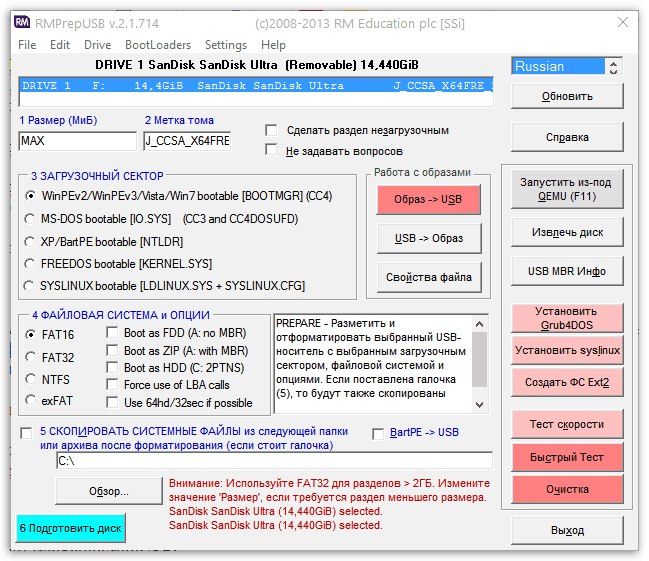Click the Выход button
649x561 pixels.
tap(567, 530)
